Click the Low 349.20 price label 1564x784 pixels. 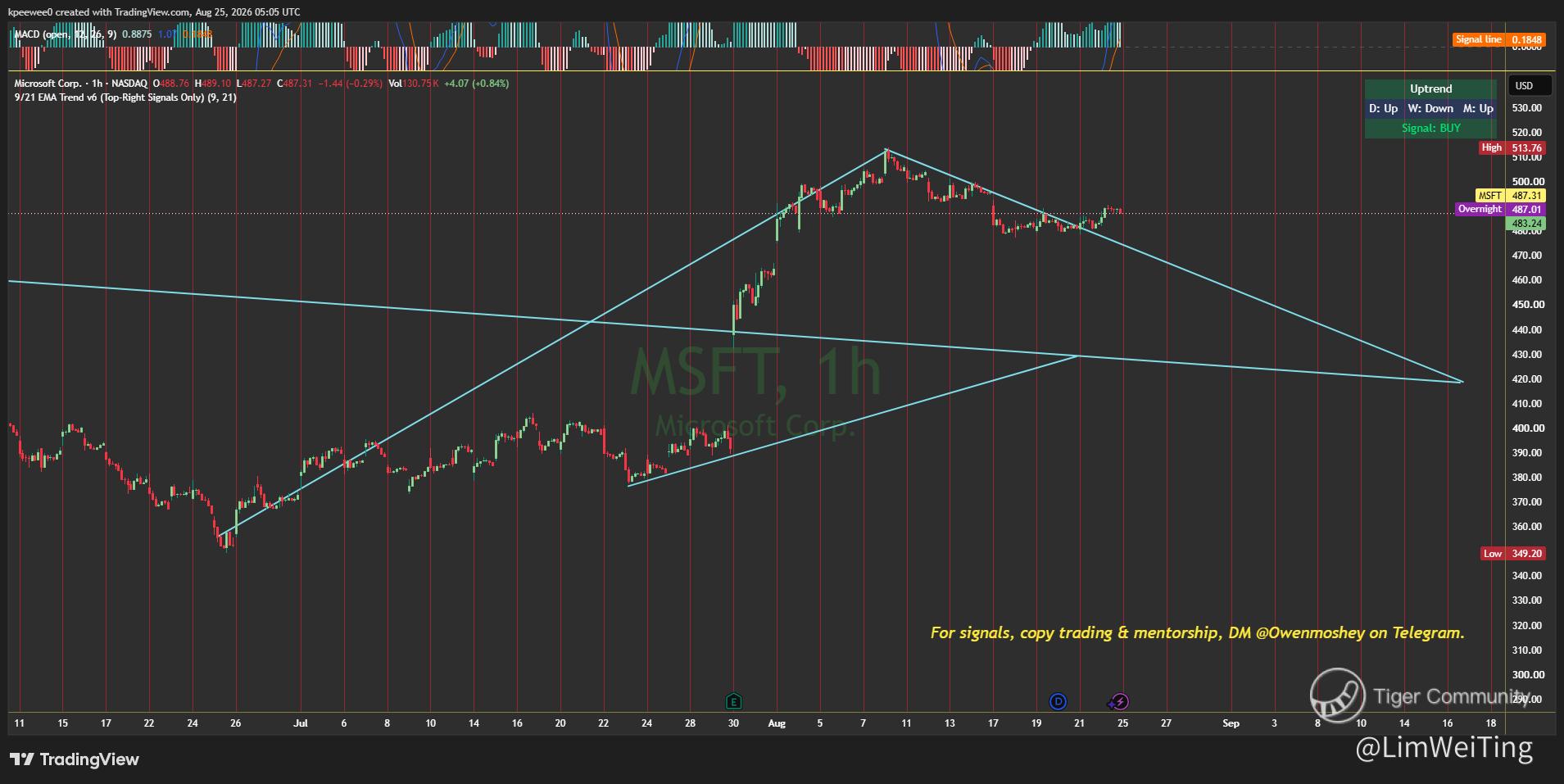coord(1512,554)
